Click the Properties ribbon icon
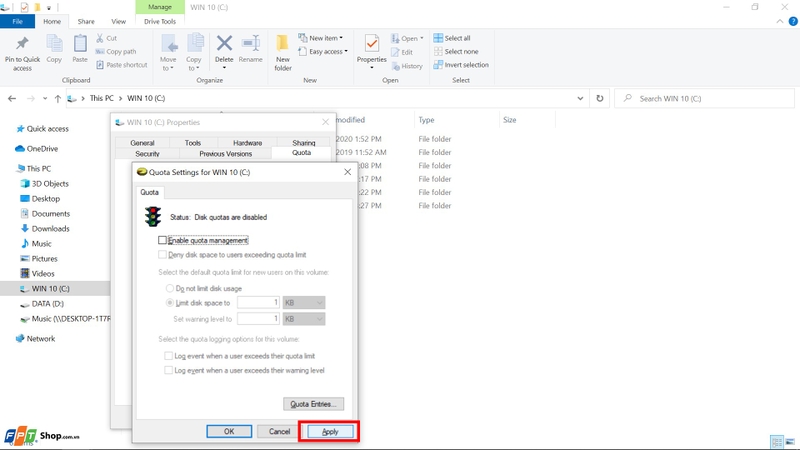Screen dimensions: 800x450 pos(372,44)
